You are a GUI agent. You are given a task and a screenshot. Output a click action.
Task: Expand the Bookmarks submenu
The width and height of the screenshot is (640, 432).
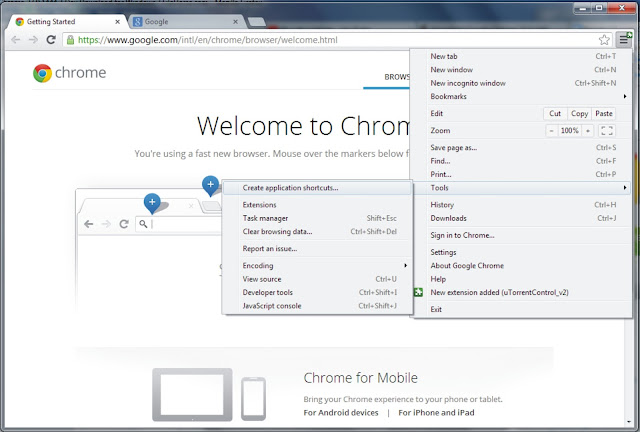(x=523, y=97)
